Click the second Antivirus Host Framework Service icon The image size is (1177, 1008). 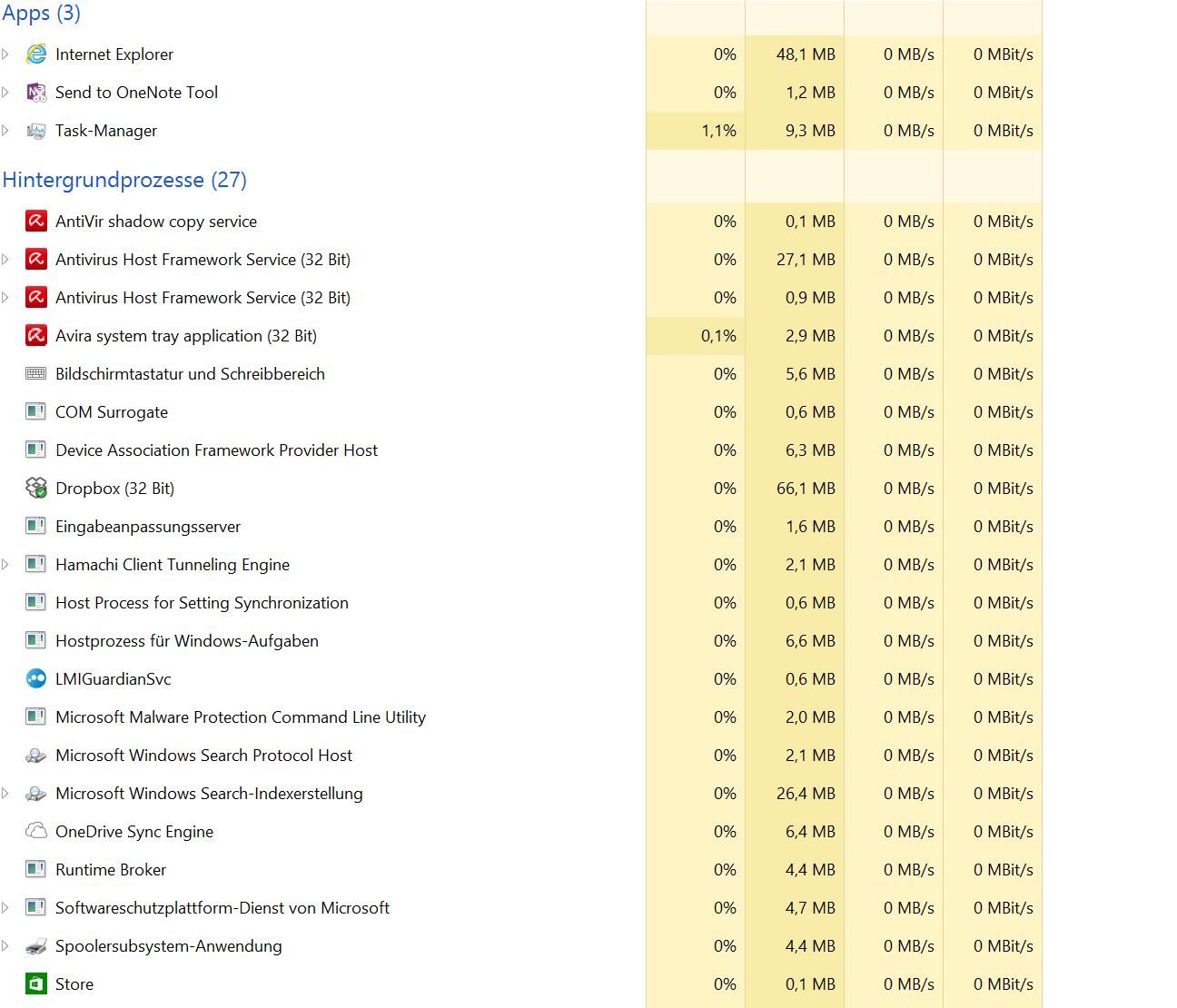click(36, 298)
